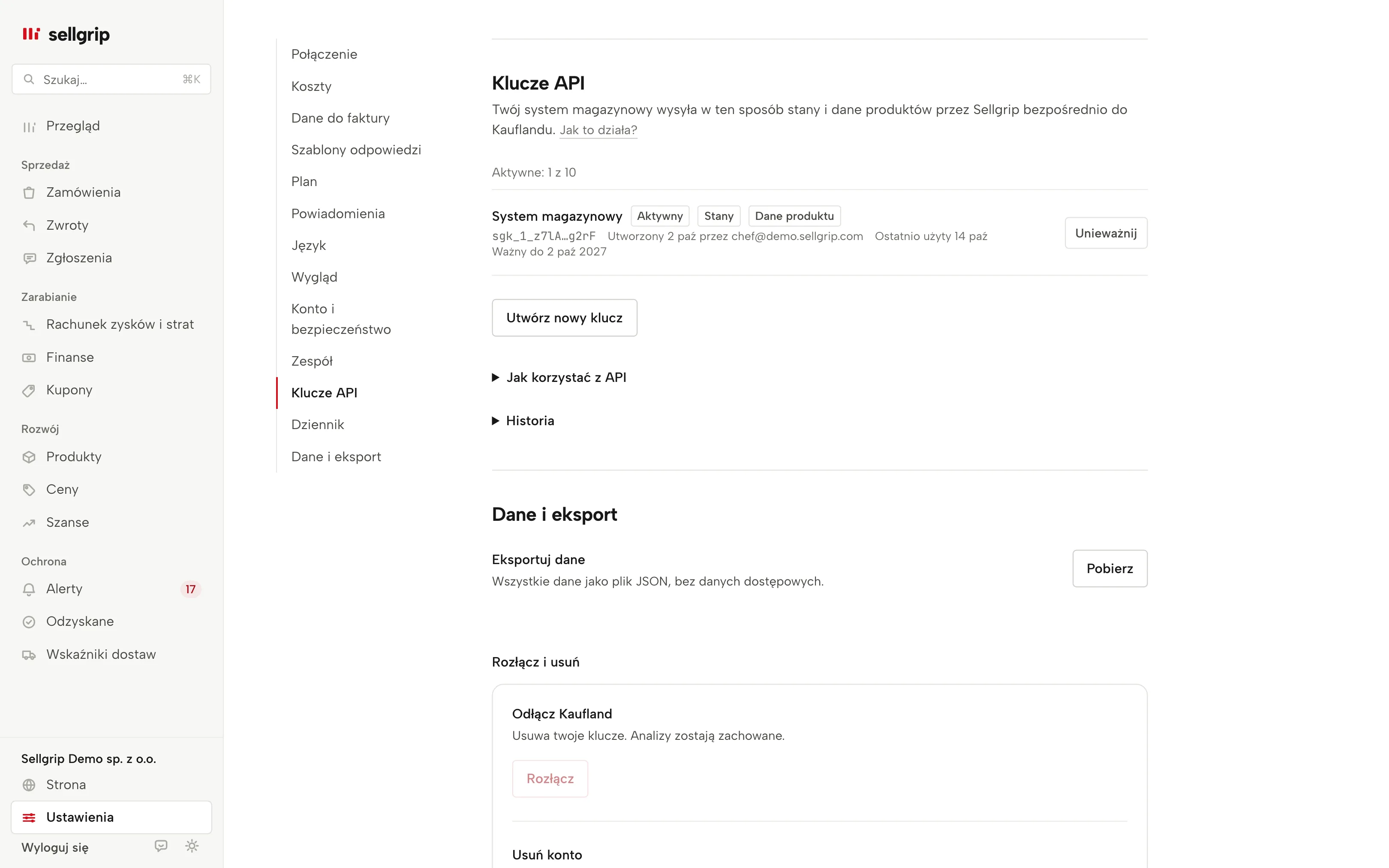Click Wyloguj się to log out

[54, 847]
